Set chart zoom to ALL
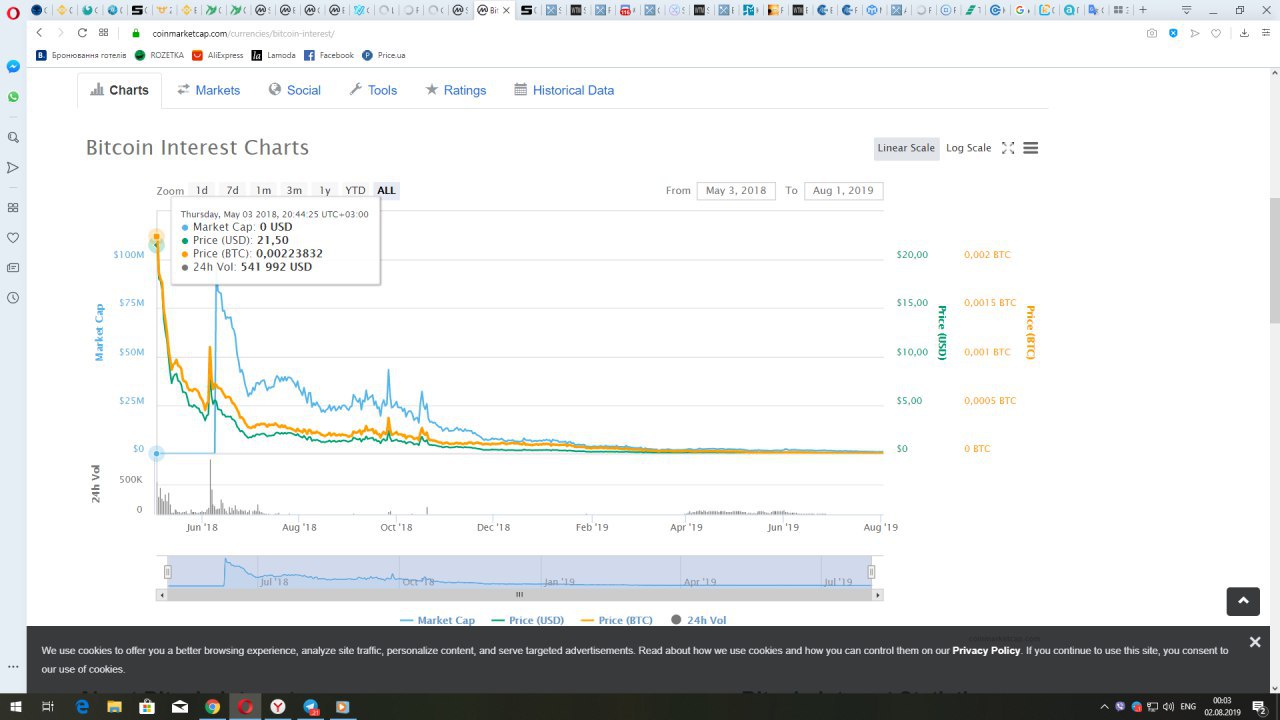The image size is (1280, 720). pyautogui.click(x=386, y=190)
